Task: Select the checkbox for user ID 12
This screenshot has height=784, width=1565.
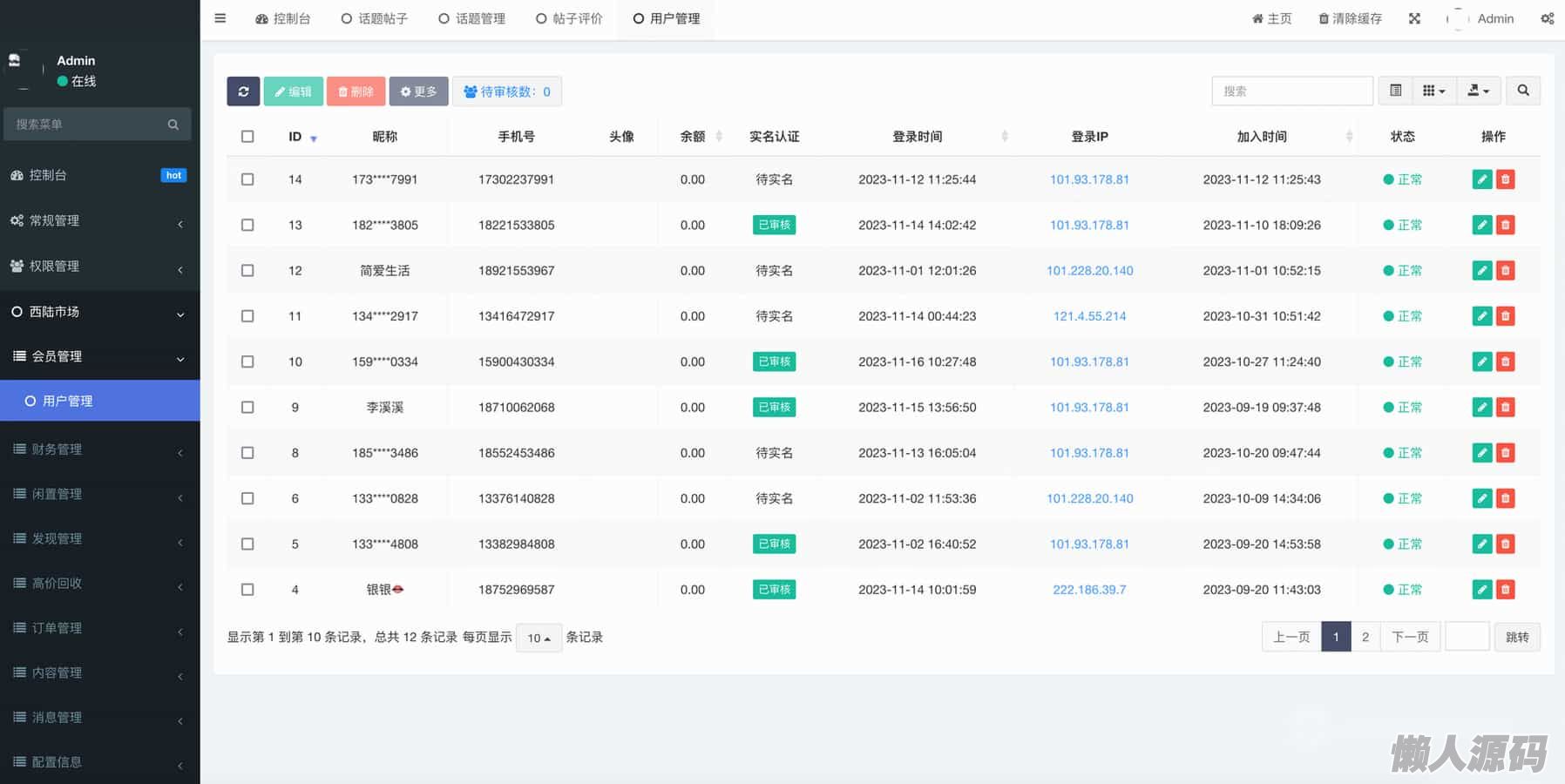Action: point(247,271)
